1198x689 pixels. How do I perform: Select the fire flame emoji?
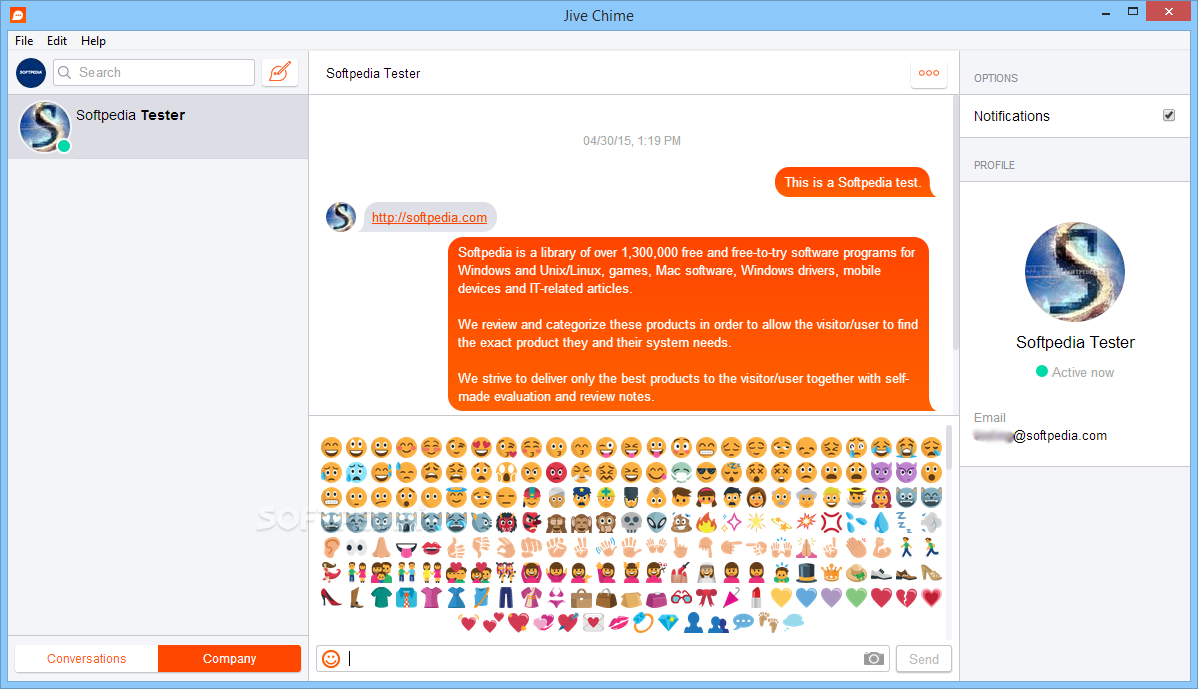point(706,522)
